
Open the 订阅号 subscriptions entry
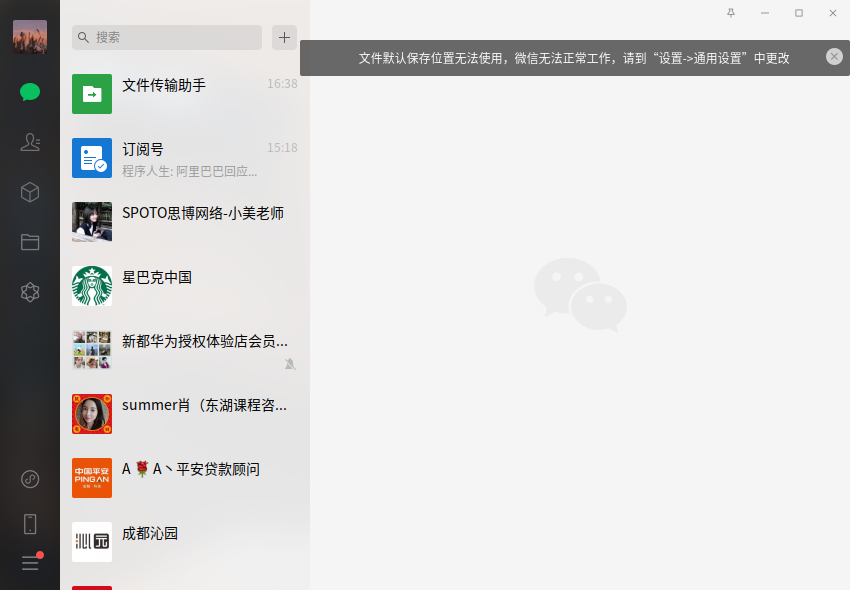click(x=185, y=158)
